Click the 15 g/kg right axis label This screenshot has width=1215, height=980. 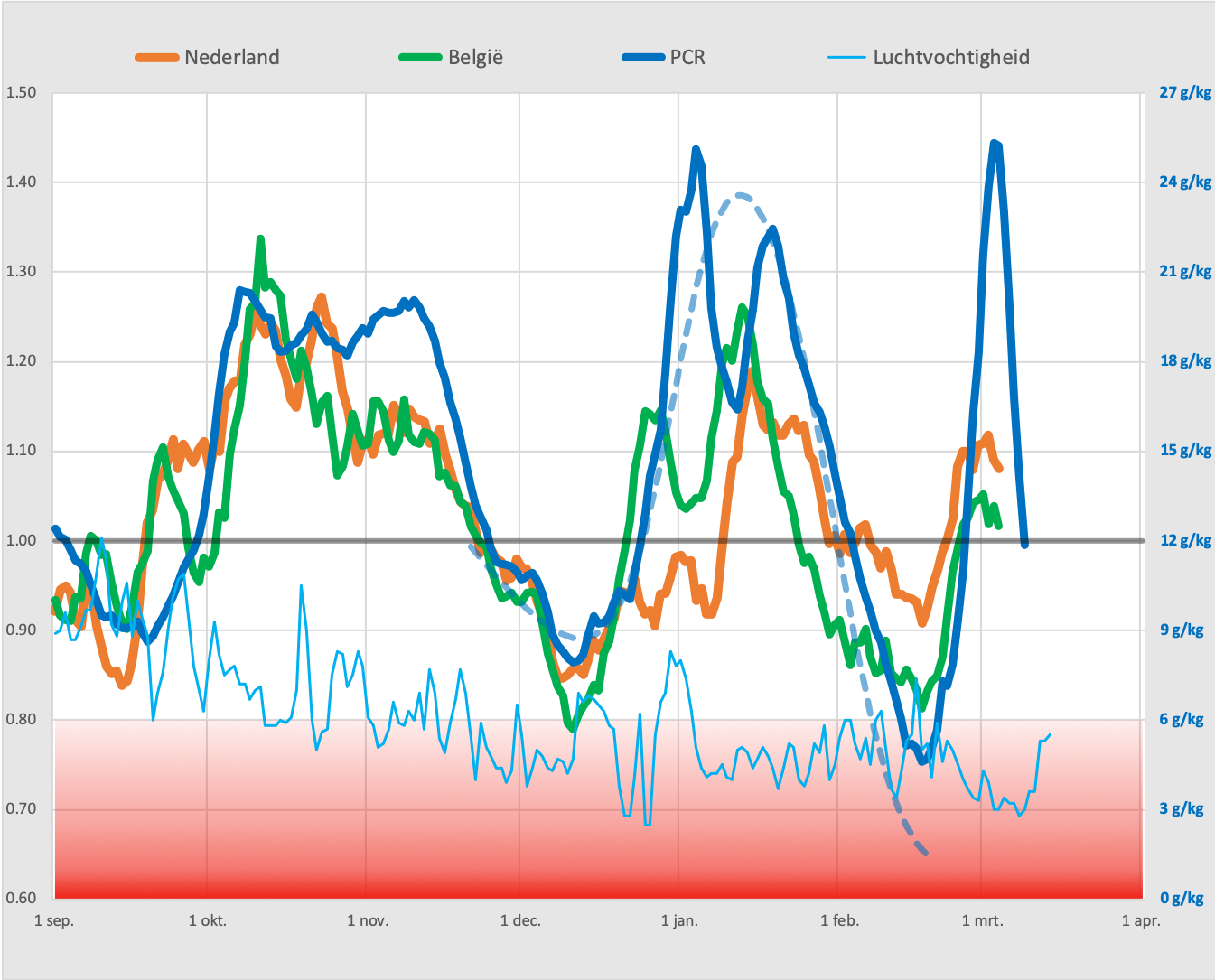[1185, 450]
